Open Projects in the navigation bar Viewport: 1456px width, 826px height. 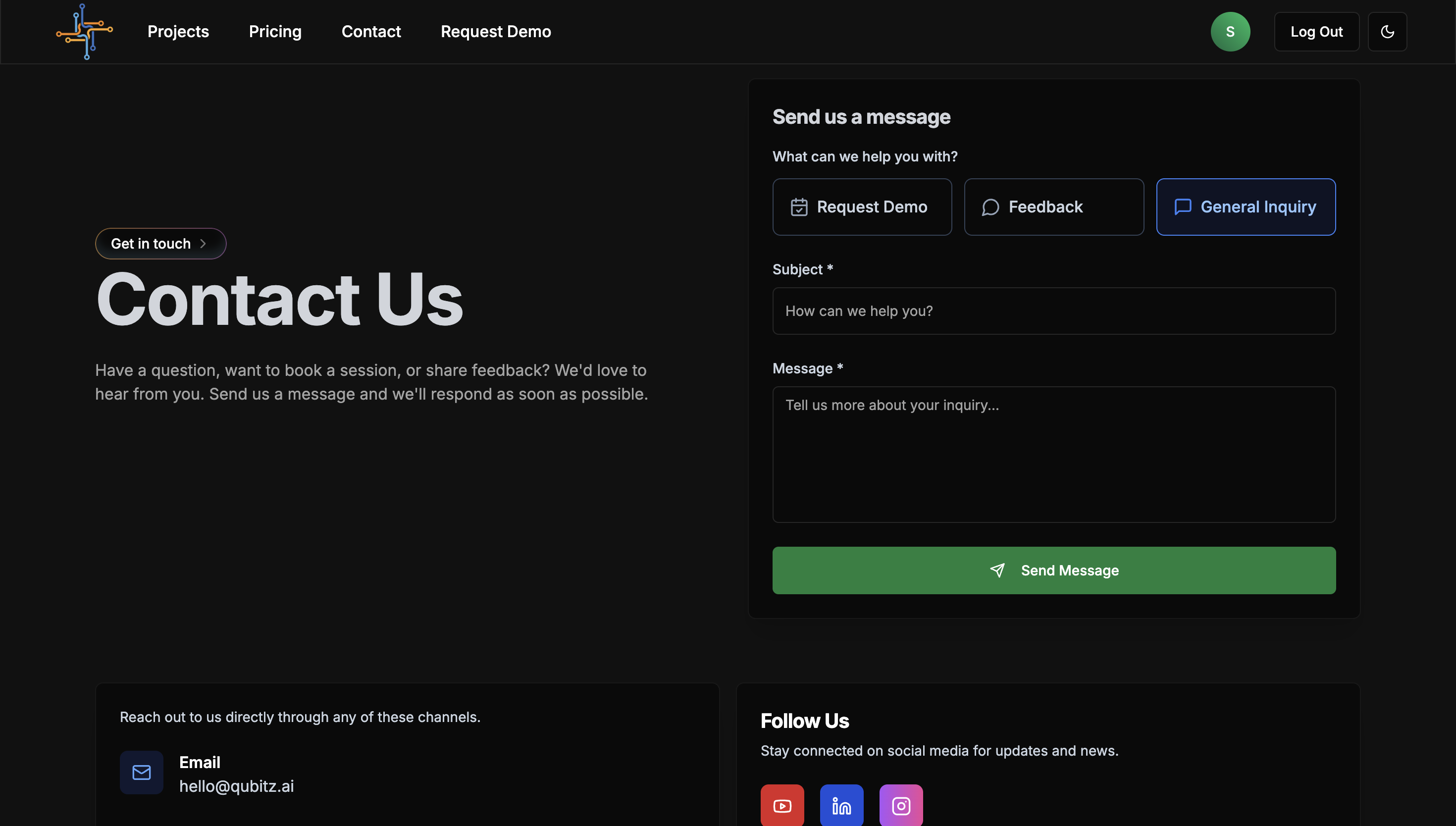(x=178, y=32)
